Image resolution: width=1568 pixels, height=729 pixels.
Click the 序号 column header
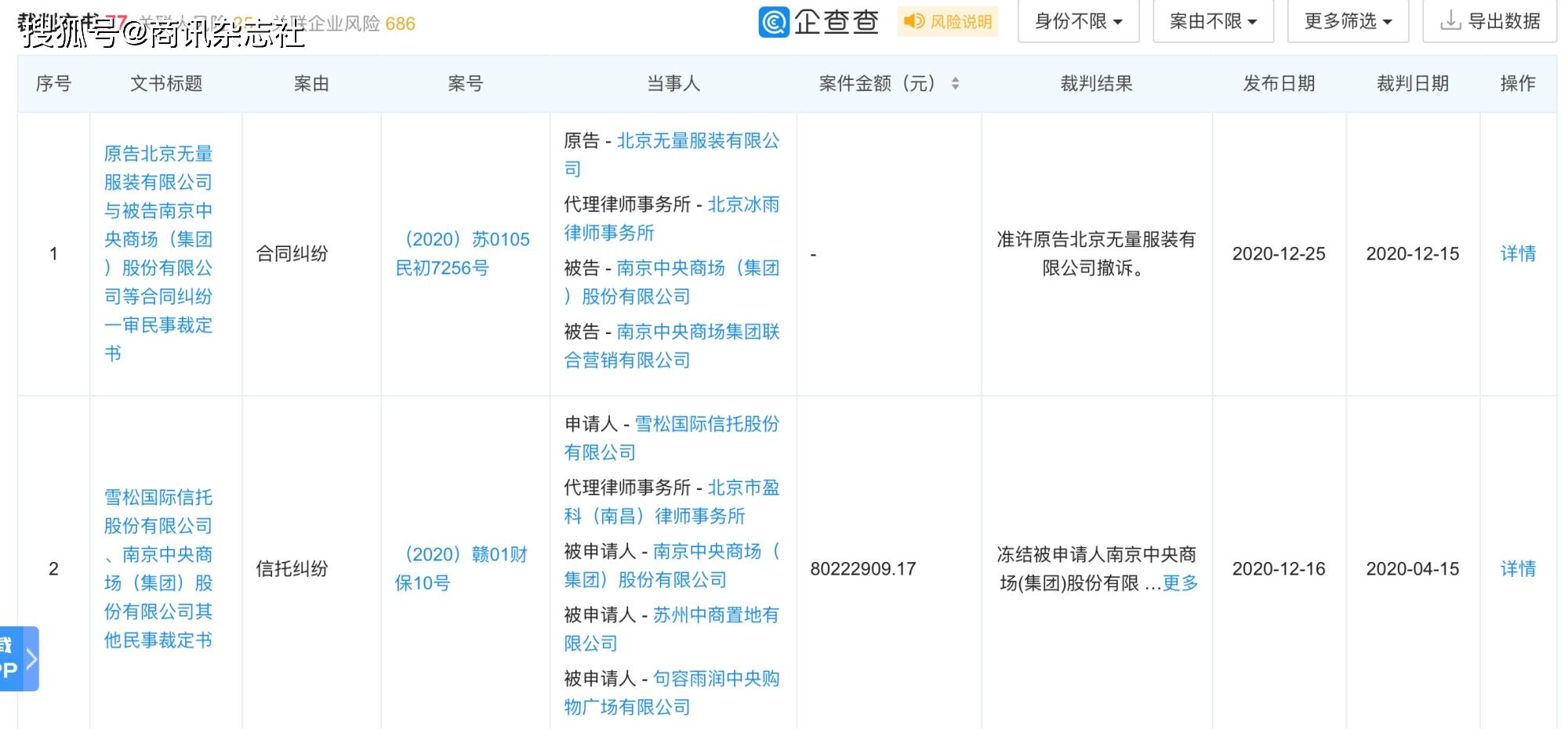click(53, 83)
